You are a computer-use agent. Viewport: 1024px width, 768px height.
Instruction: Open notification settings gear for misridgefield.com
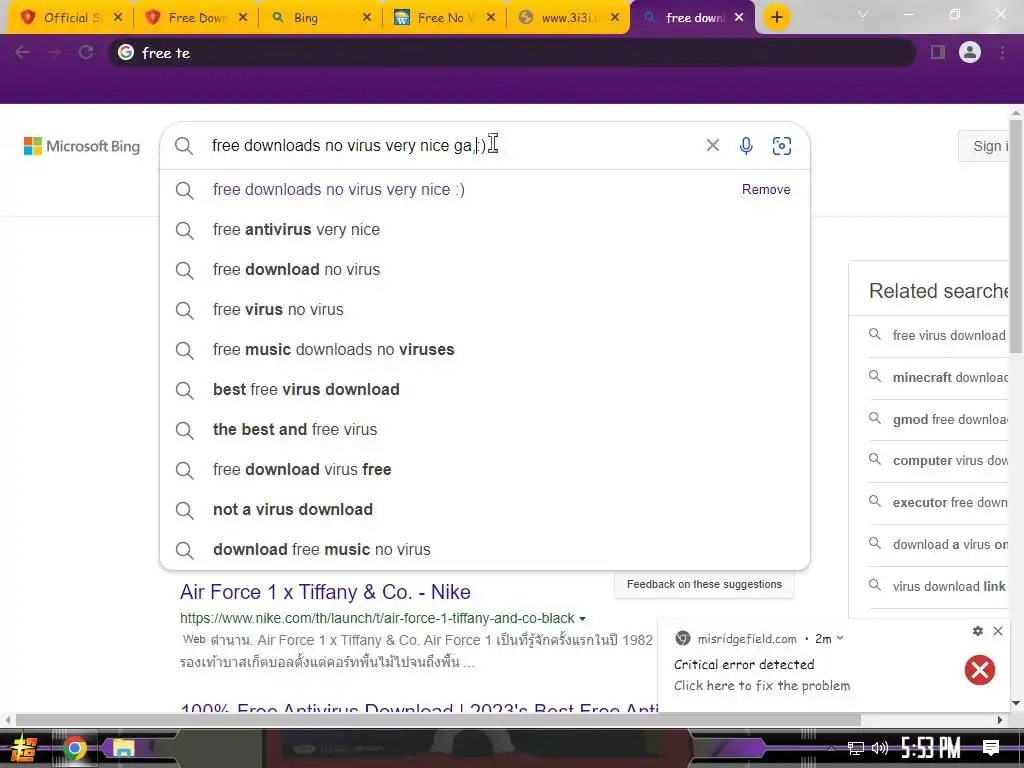point(978,631)
